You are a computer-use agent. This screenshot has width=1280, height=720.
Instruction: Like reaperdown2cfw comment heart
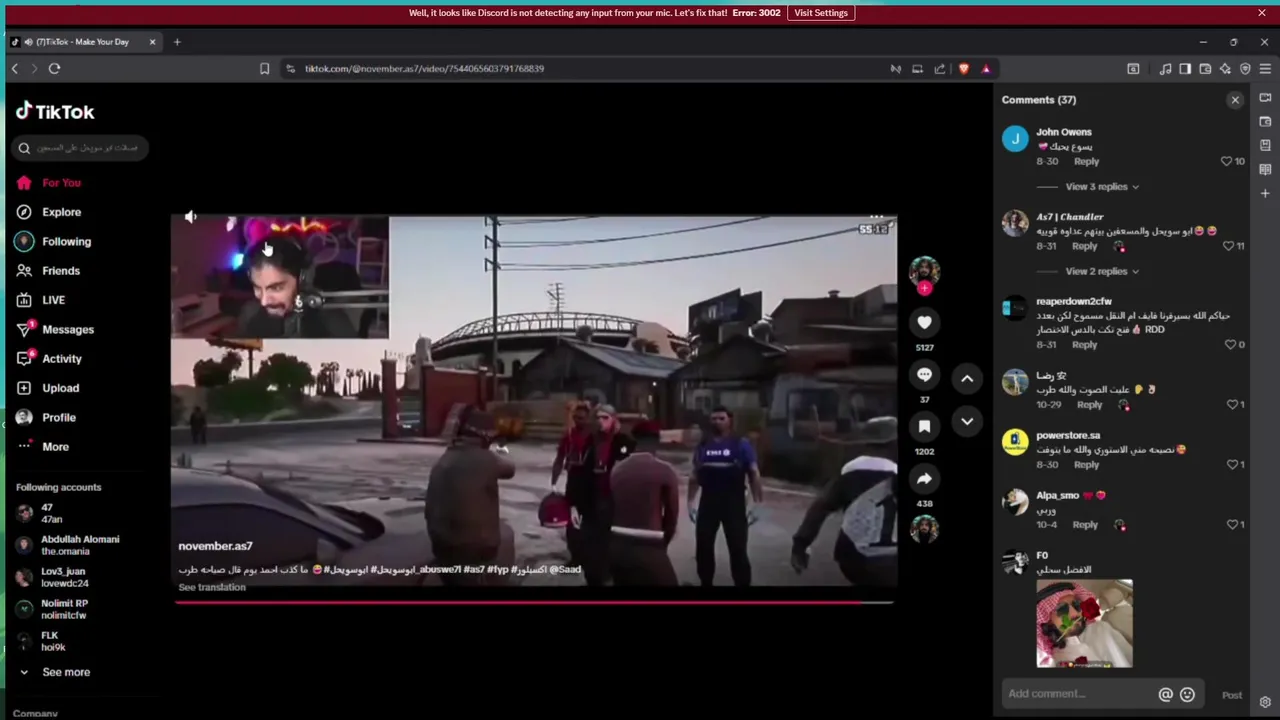click(x=1230, y=345)
